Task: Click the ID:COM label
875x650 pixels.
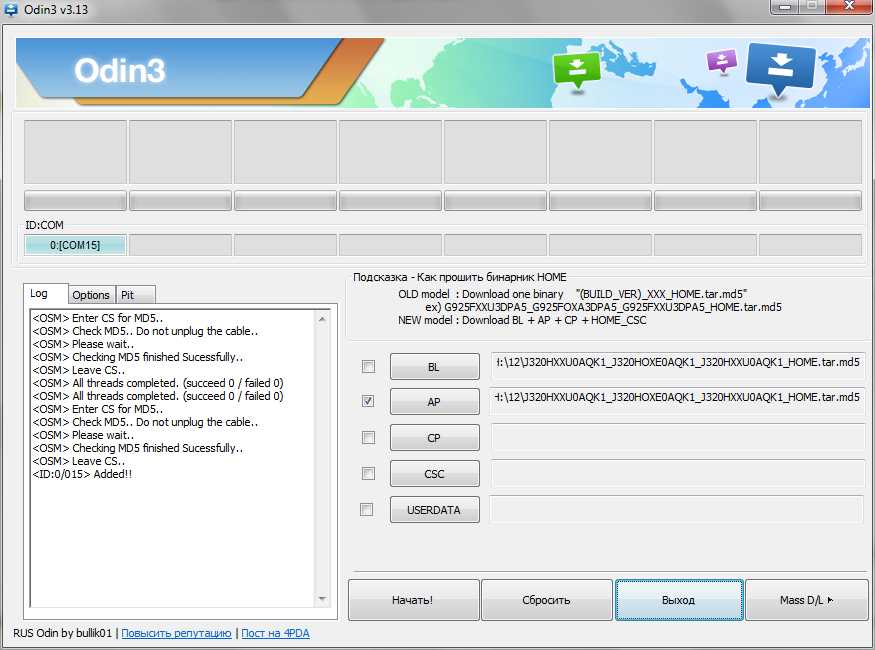Action: coord(45,225)
